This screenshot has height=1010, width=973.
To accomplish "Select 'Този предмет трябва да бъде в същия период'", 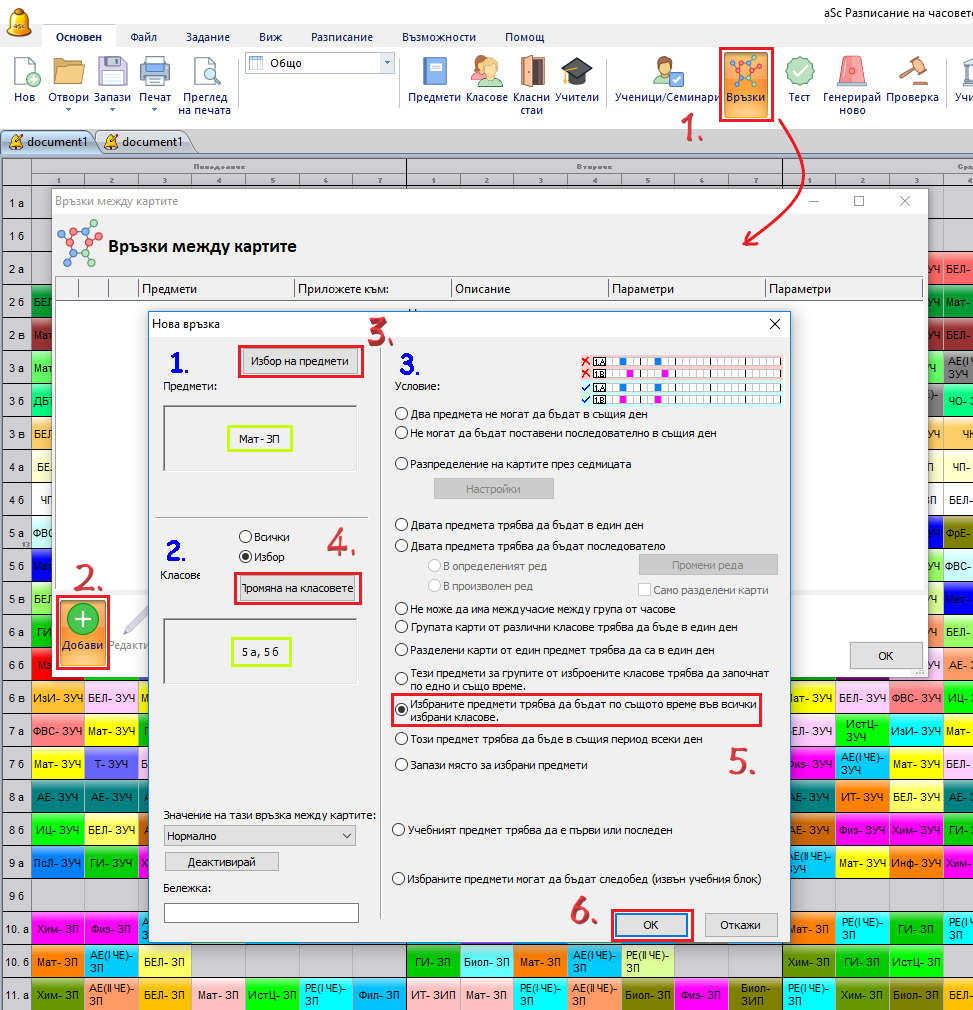I will pyautogui.click(x=401, y=739).
